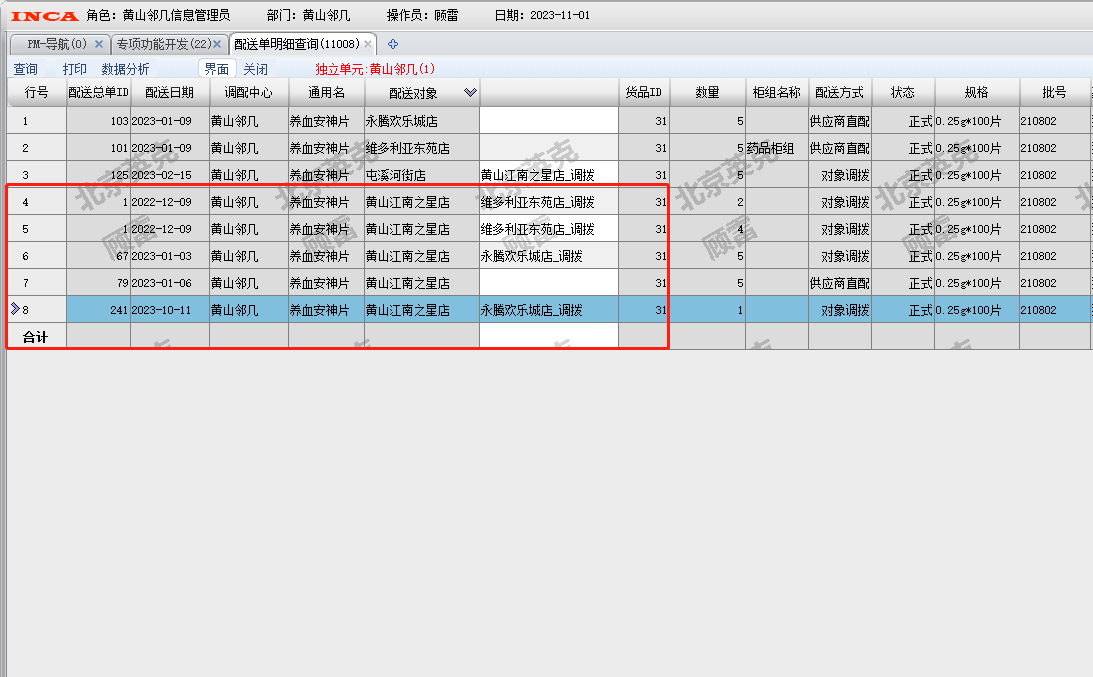Screen dimensions: 1093x677
Task: Click delivery order ID 241 in row 8
Action: click(x=98, y=310)
